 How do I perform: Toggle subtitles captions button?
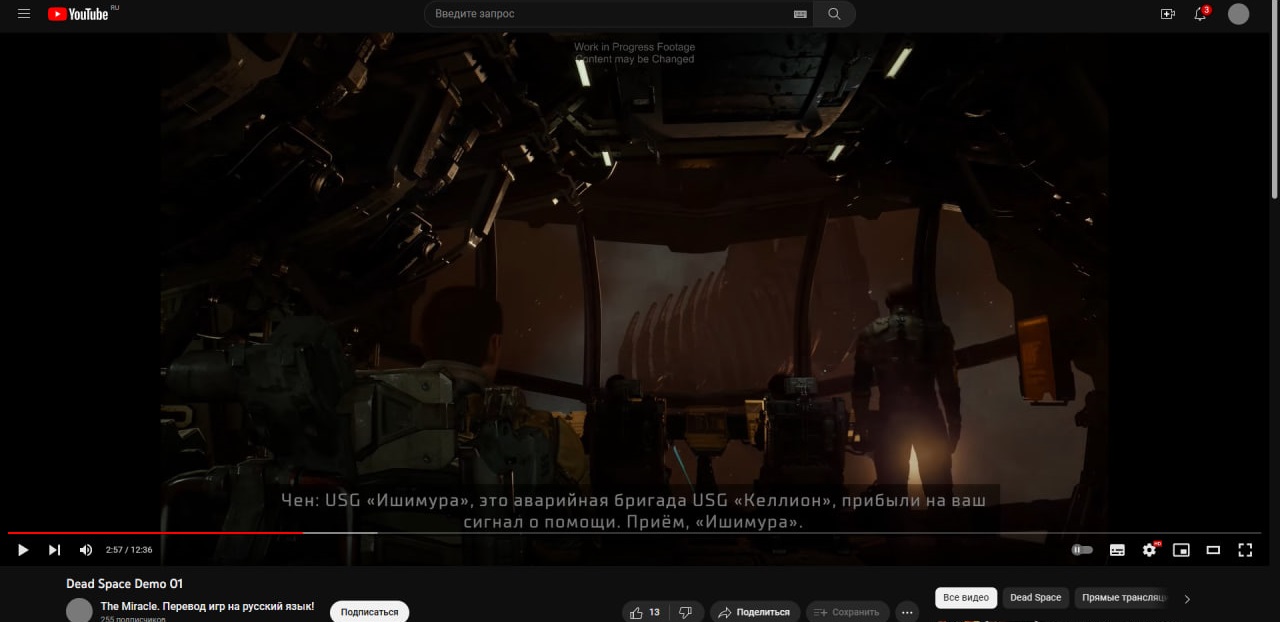click(x=1117, y=550)
